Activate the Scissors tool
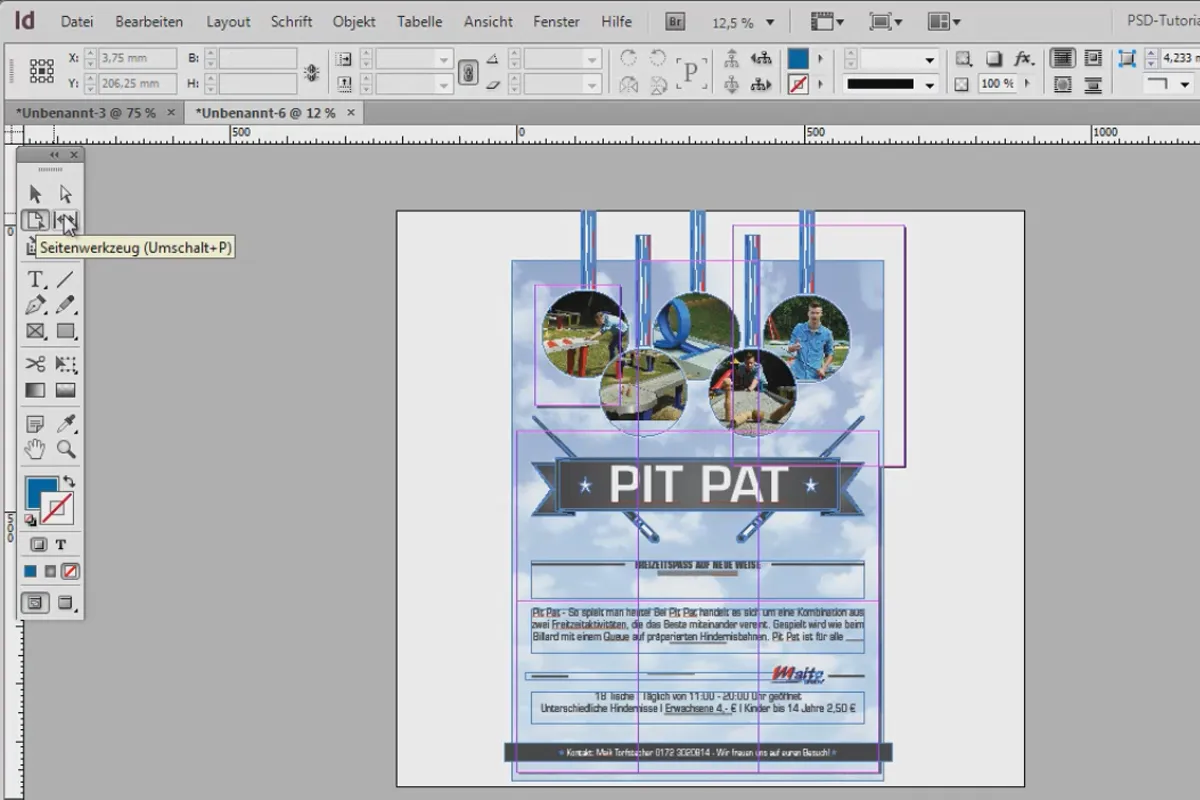The image size is (1200, 800). 36,363
